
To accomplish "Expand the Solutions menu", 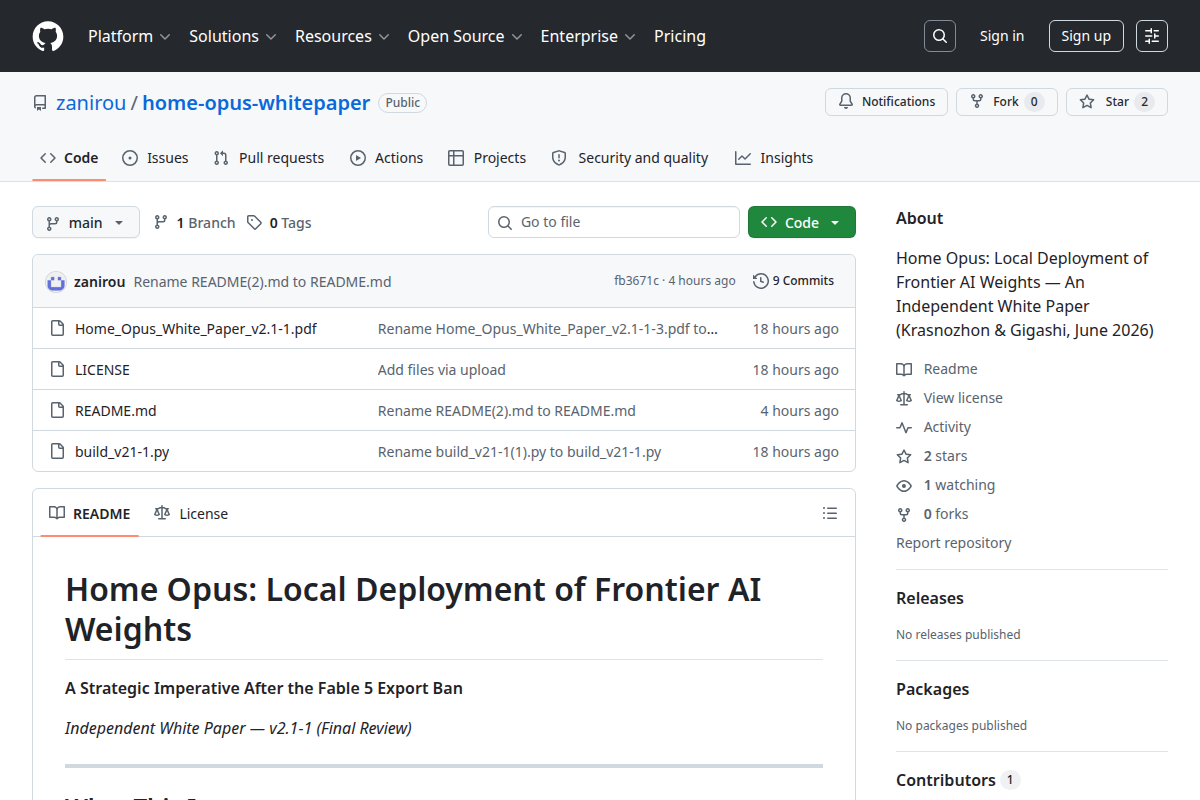I will click(x=232, y=36).
